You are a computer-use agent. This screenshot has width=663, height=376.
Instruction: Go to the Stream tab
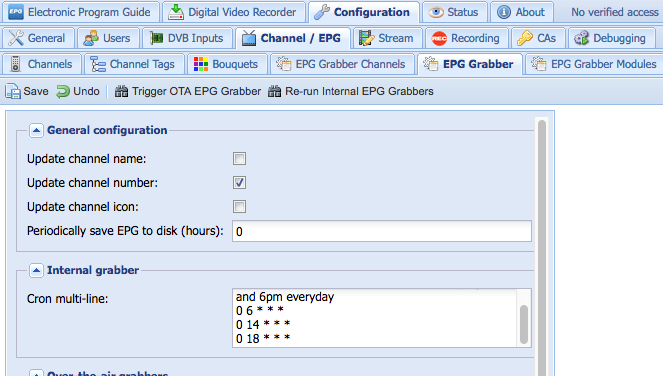[387, 38]
